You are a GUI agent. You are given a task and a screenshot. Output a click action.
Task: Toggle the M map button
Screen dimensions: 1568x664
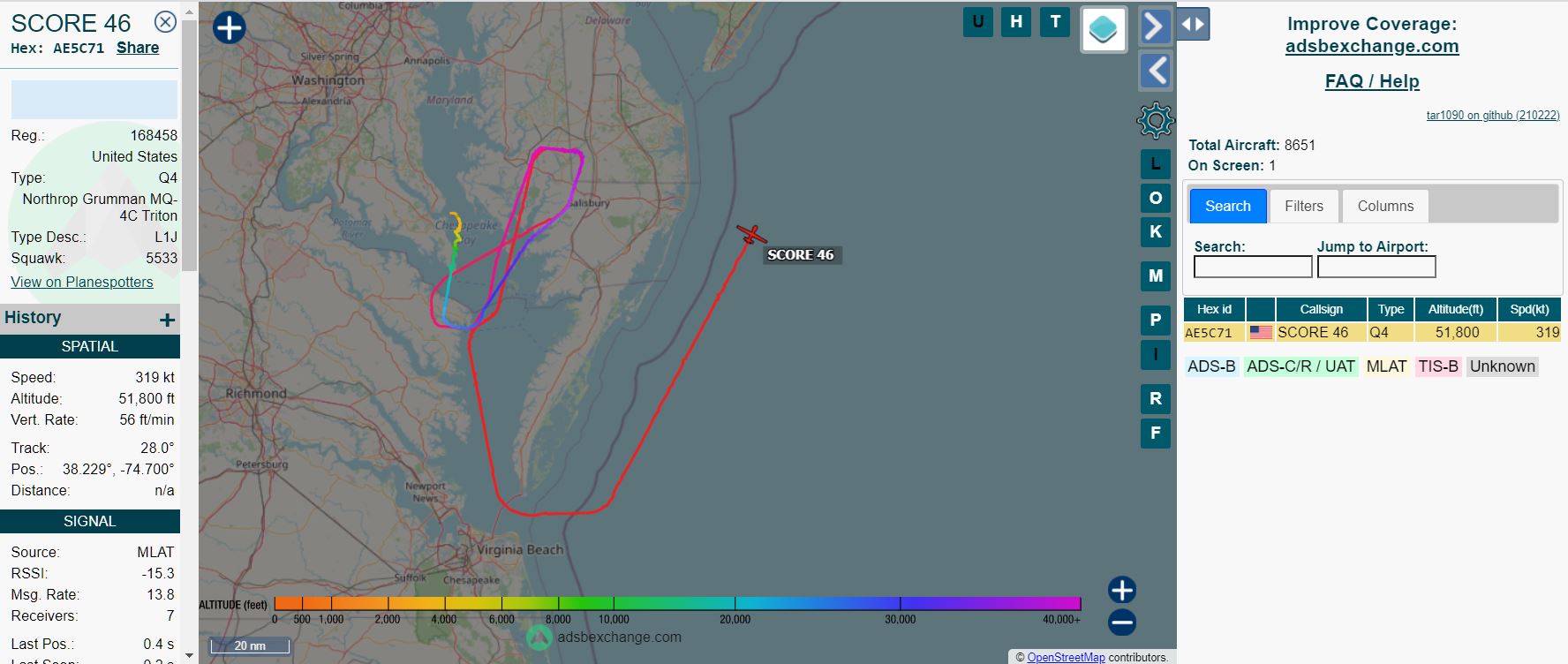pos(1155,275)
